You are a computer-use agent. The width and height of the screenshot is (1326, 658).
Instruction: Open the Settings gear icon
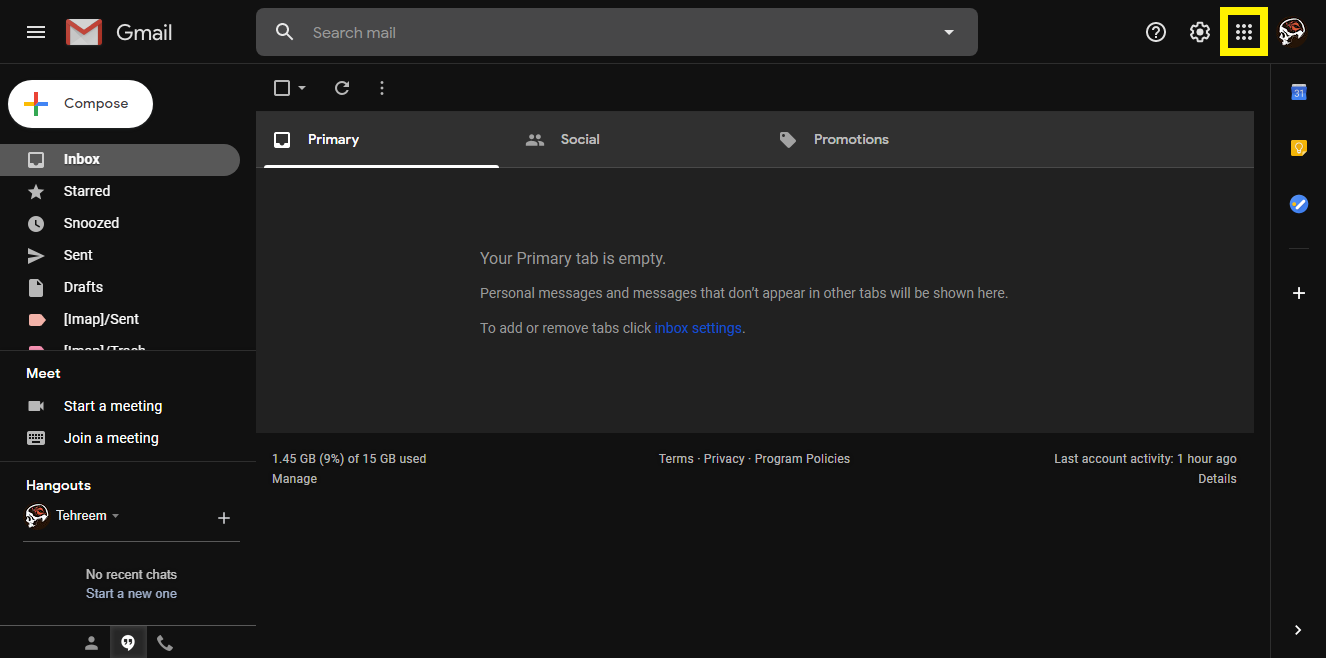tap(1200, 32)
